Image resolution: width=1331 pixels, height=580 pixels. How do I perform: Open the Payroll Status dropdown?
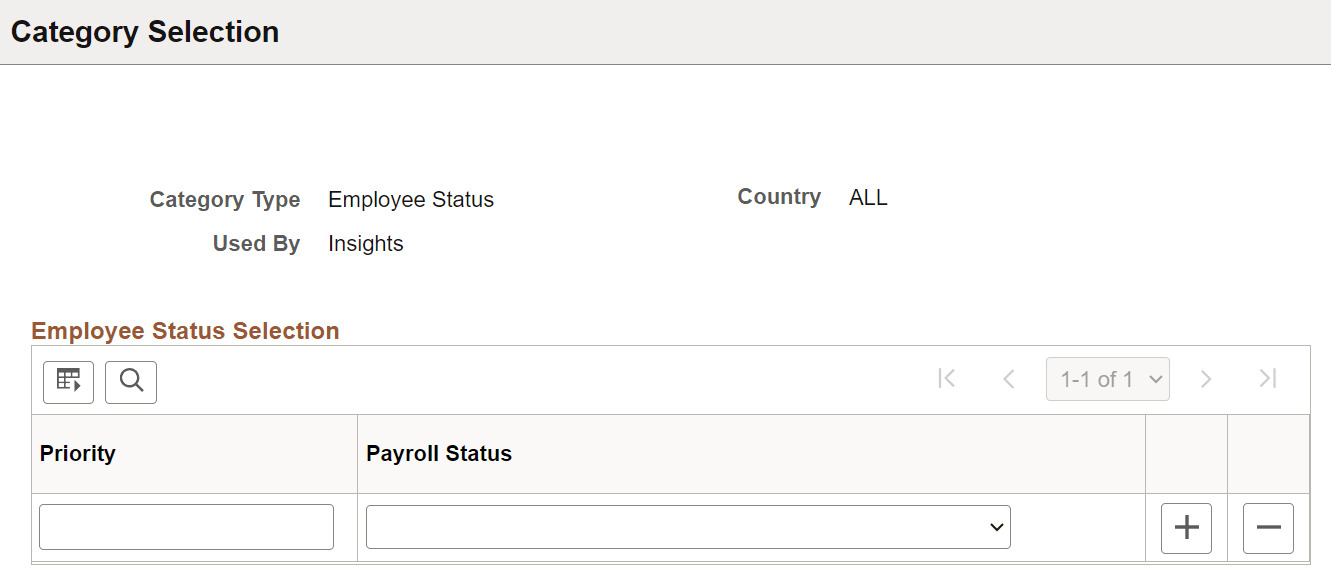coord(688,526)
